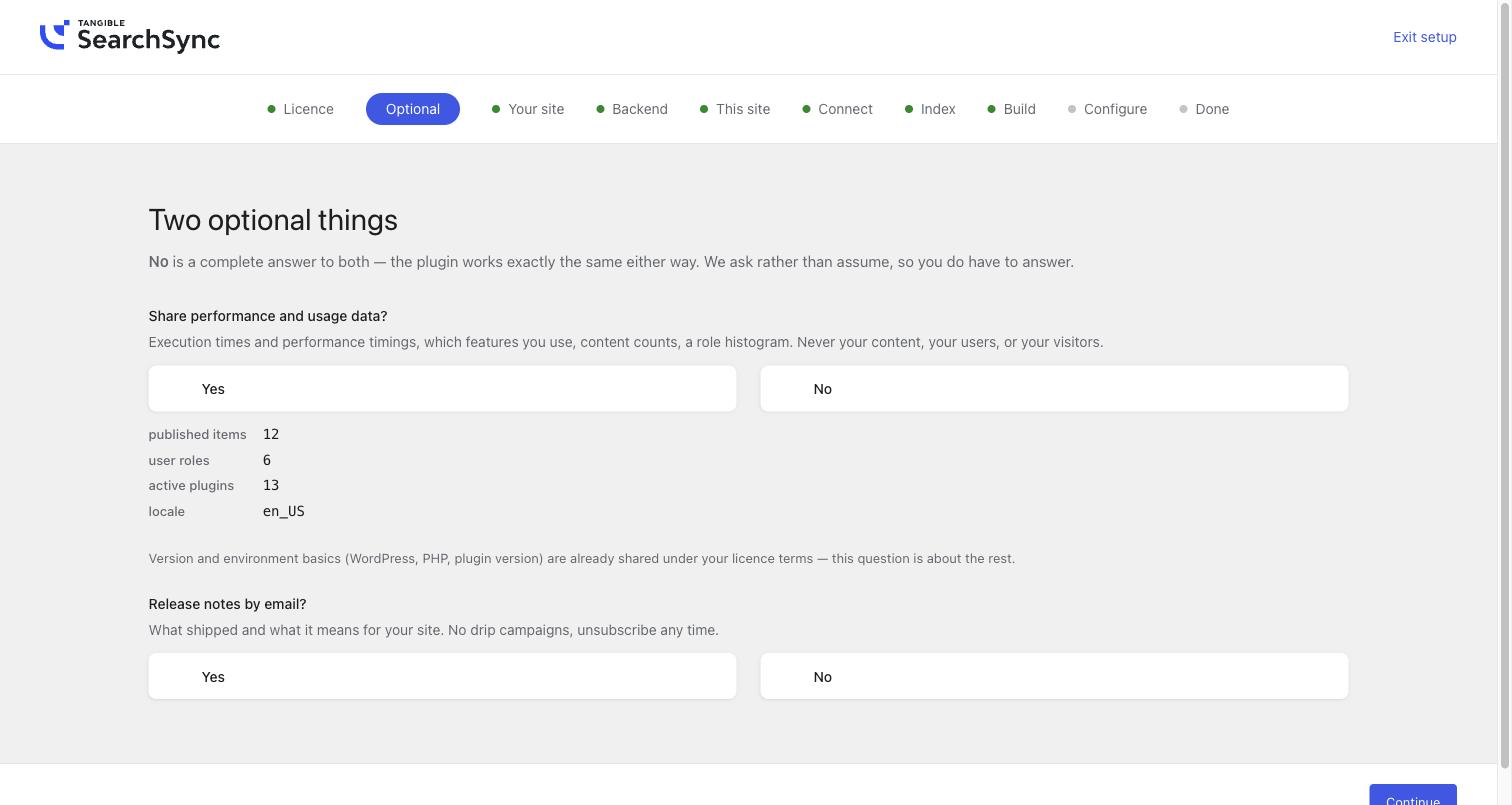Viewport: 1512px width, 805px height.
Task: Select the Configure step
Action: (x=1107, y=109)
